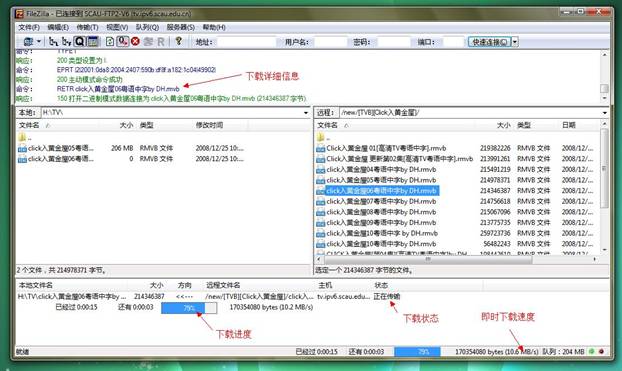Open the 帮助(H) menu
This screenshot has height=371, width=622.
coord(214,27)
